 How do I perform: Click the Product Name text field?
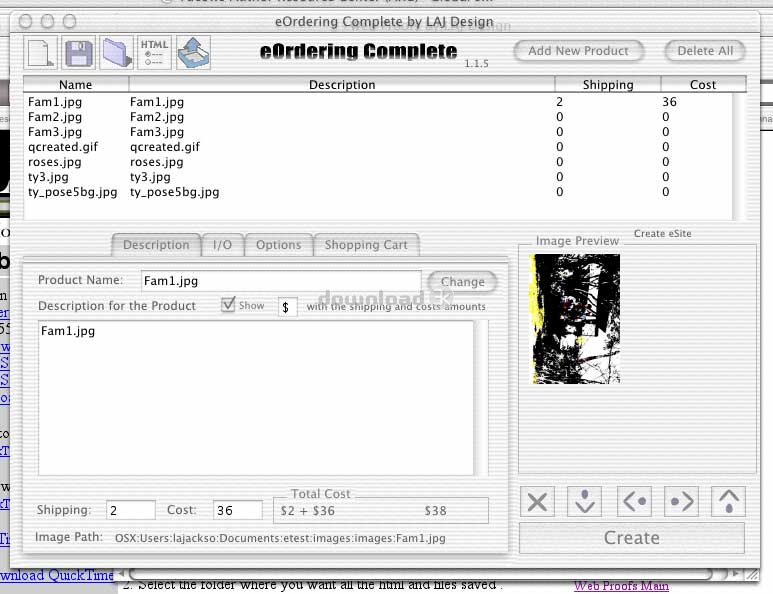[280, 282]
